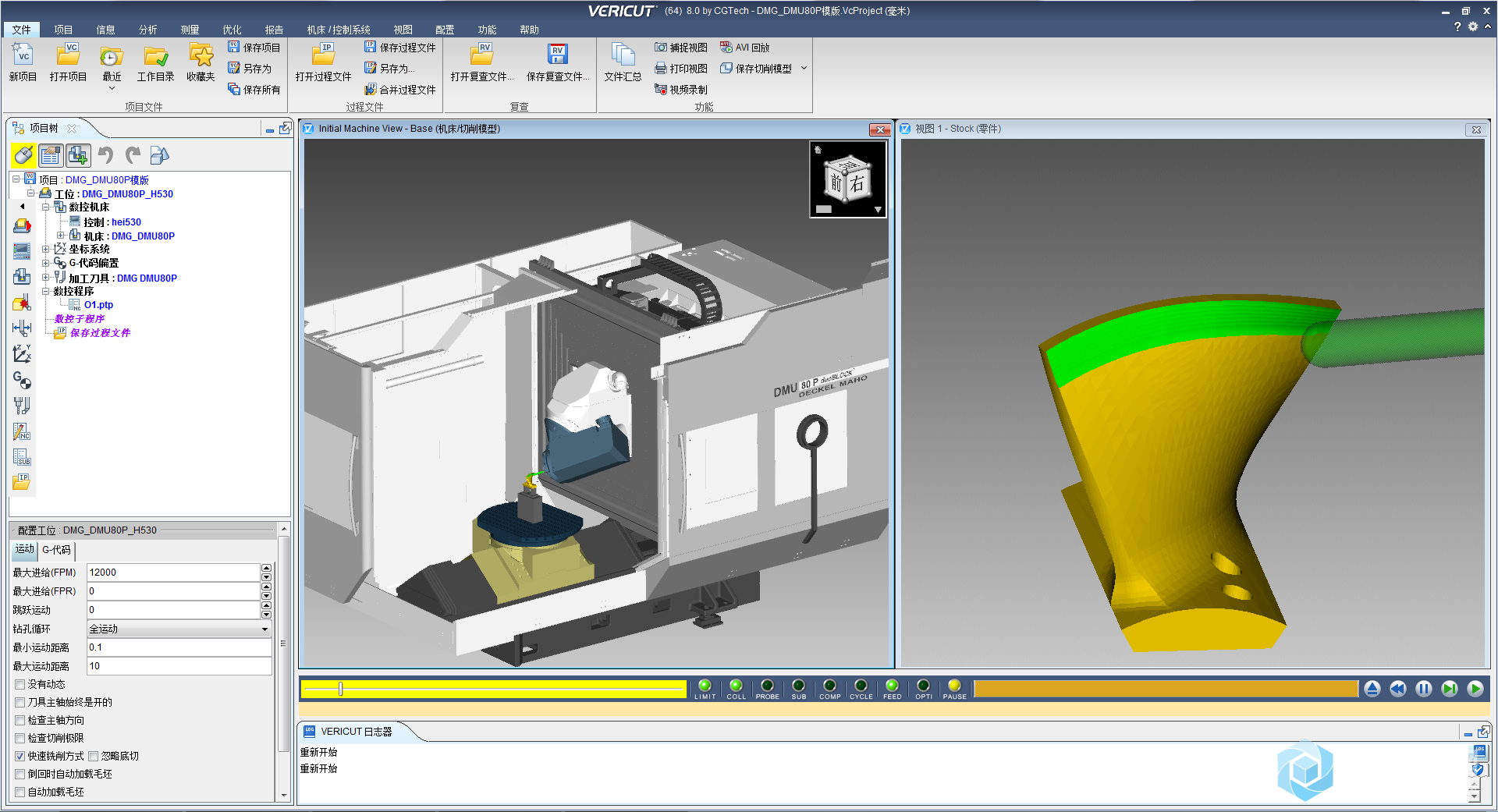Enable 自动加载毛坯 checkbox
The height and width of the screenshot is (812, 1498).
coord(20,792)
